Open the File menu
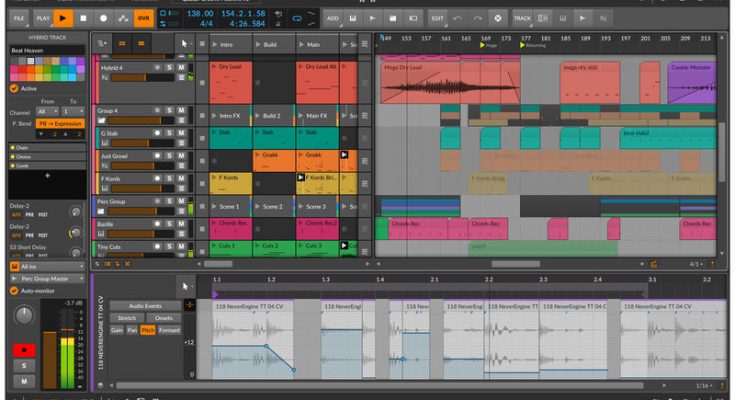The height and width of the screenshot is (400, 735). click(x=18, y=18)
